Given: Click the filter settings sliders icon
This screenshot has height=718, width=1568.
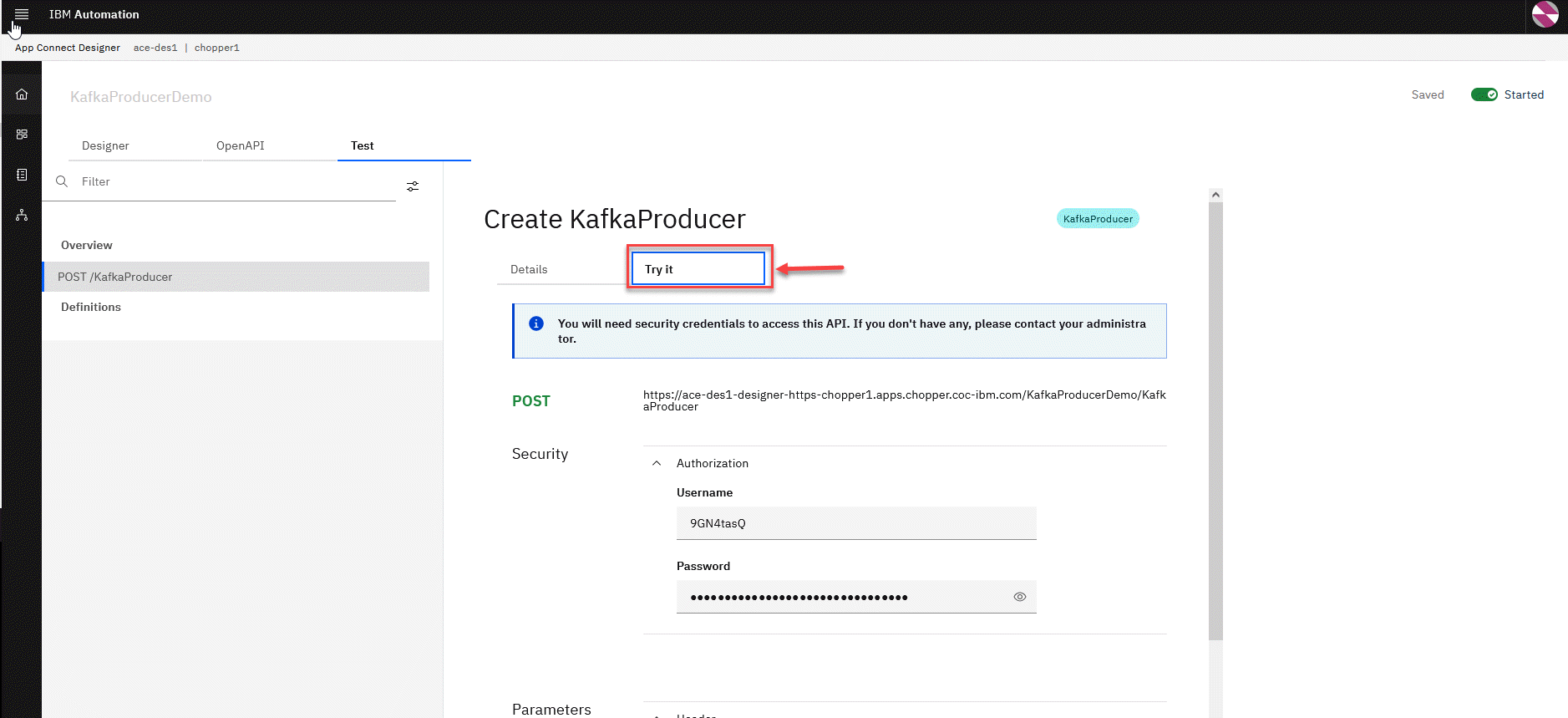Looking at the screenshot, I should click(x=413, y=186).
